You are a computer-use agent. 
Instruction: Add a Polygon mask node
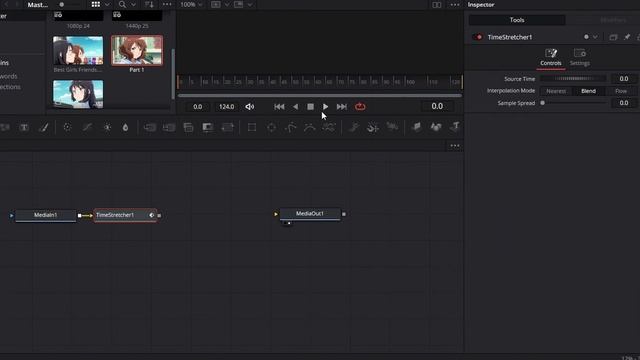pos(291,127)
